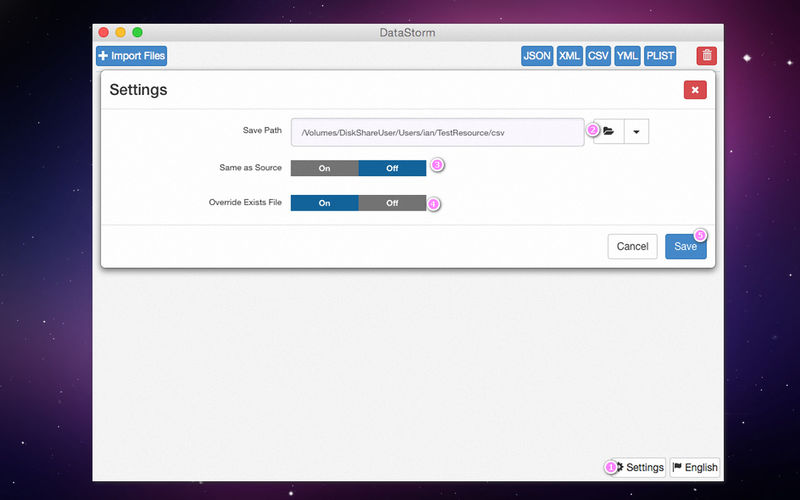Expand the Save Path dropdown arrow
This screenshot has height=500, width=800.
(636, 132)
